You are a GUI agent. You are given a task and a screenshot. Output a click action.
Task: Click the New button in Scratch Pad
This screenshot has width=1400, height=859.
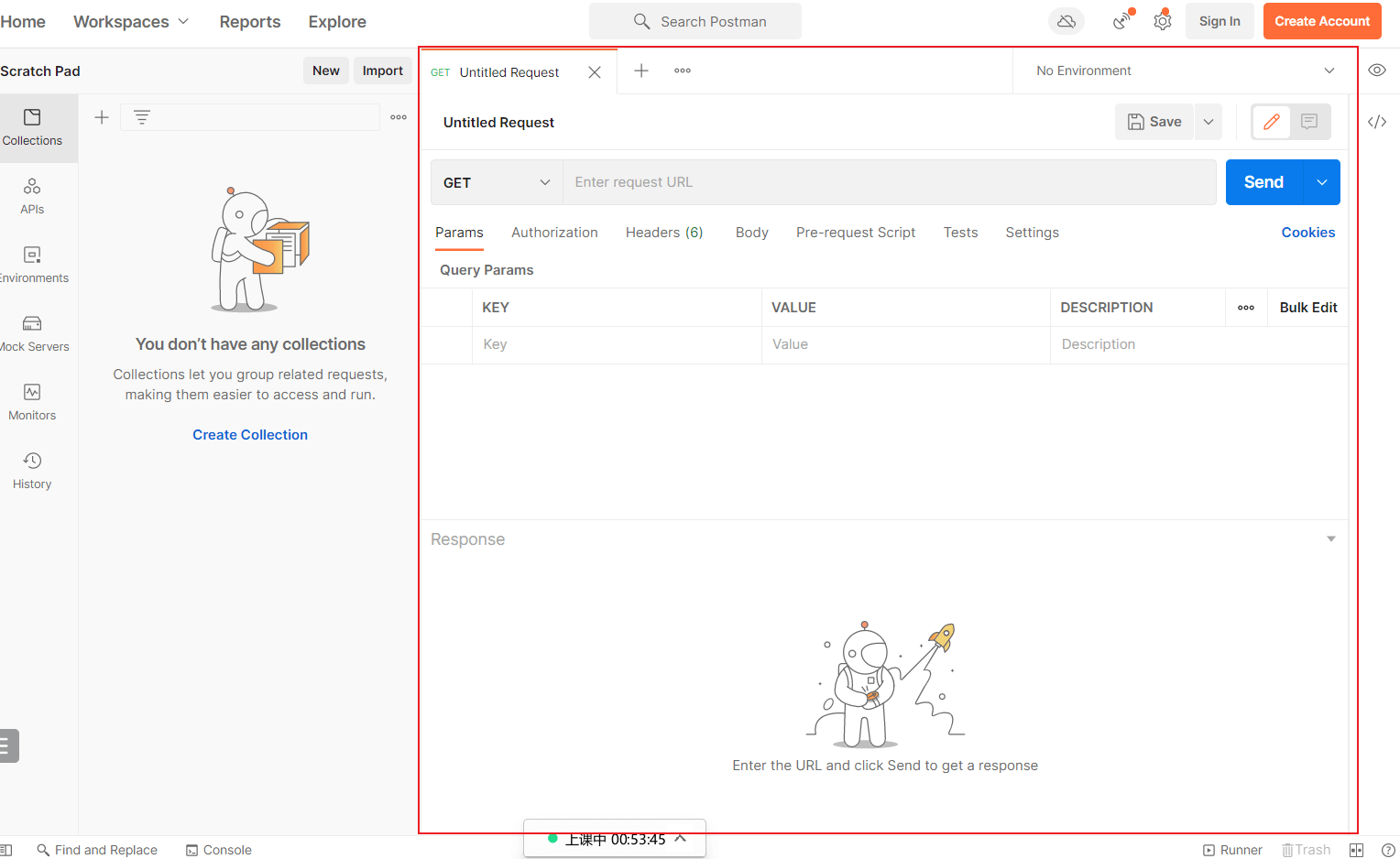326,71
